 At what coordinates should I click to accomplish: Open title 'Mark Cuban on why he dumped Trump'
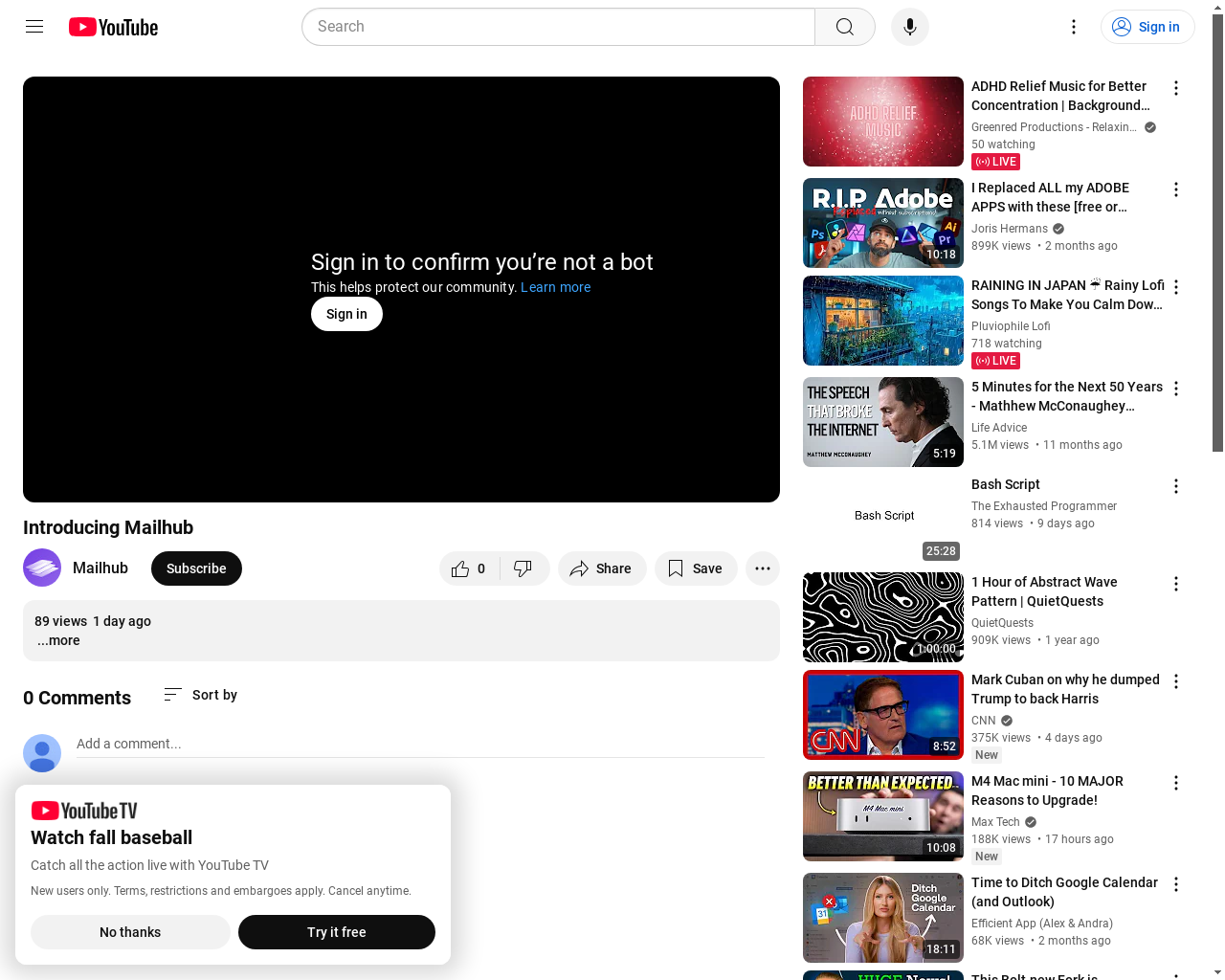1065,689
